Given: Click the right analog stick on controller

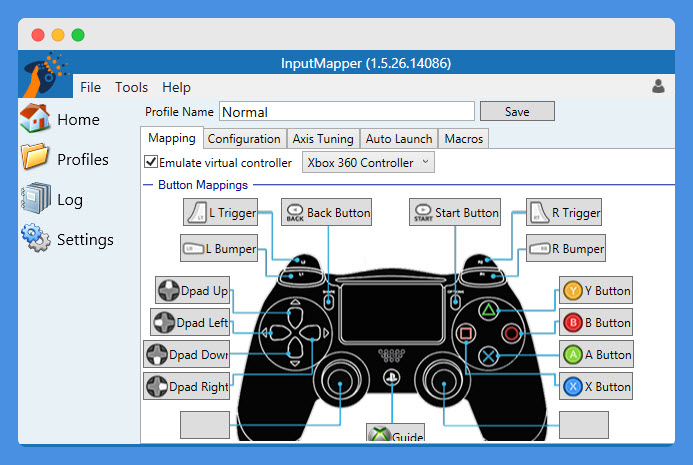Looking at the screenshot, I should coord(443,381).
